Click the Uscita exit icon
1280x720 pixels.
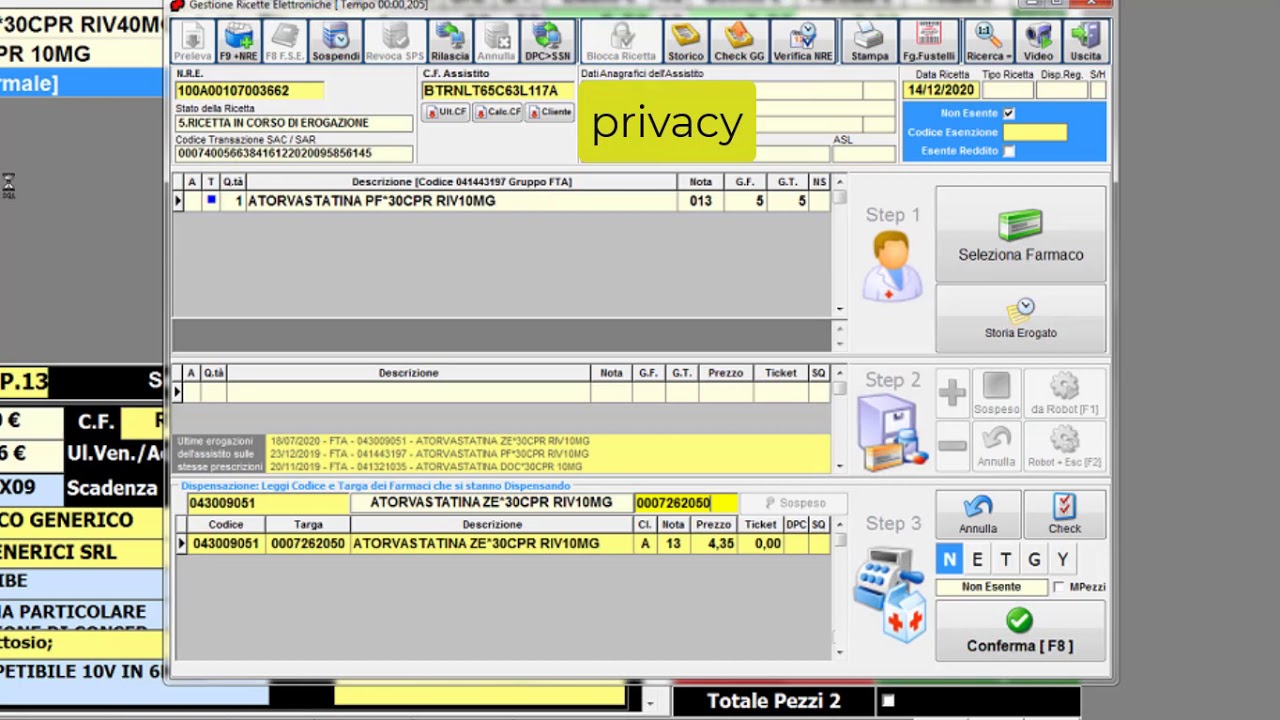[1085, 42]
